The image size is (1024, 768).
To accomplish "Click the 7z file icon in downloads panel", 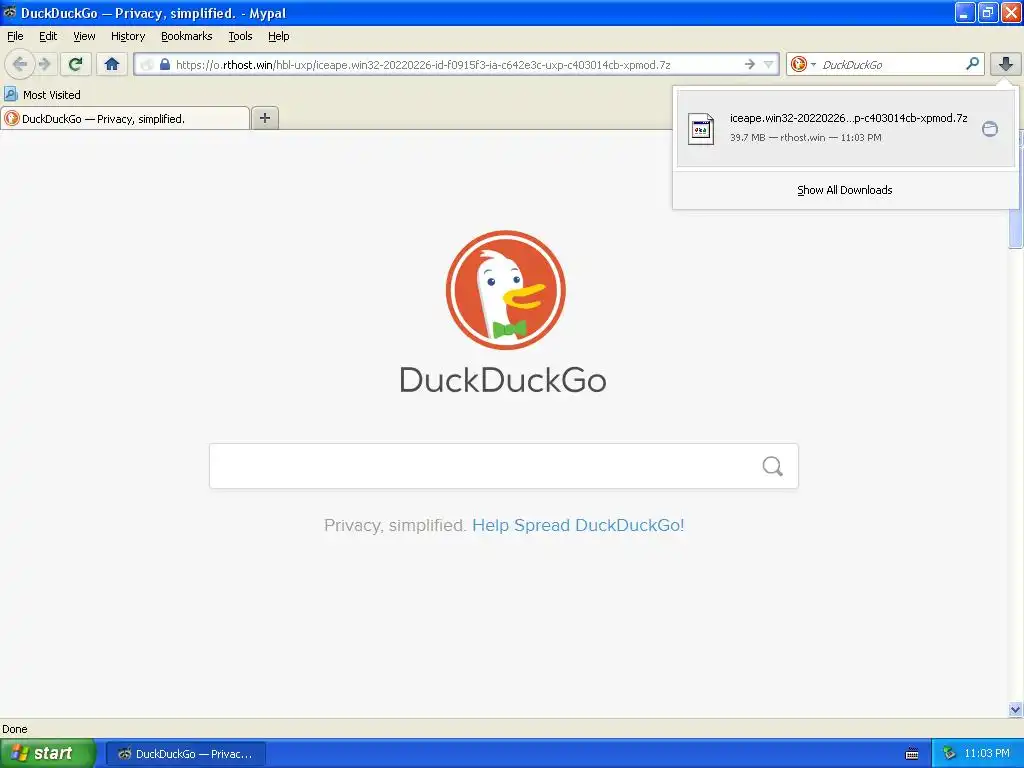I will click(701, 129).
